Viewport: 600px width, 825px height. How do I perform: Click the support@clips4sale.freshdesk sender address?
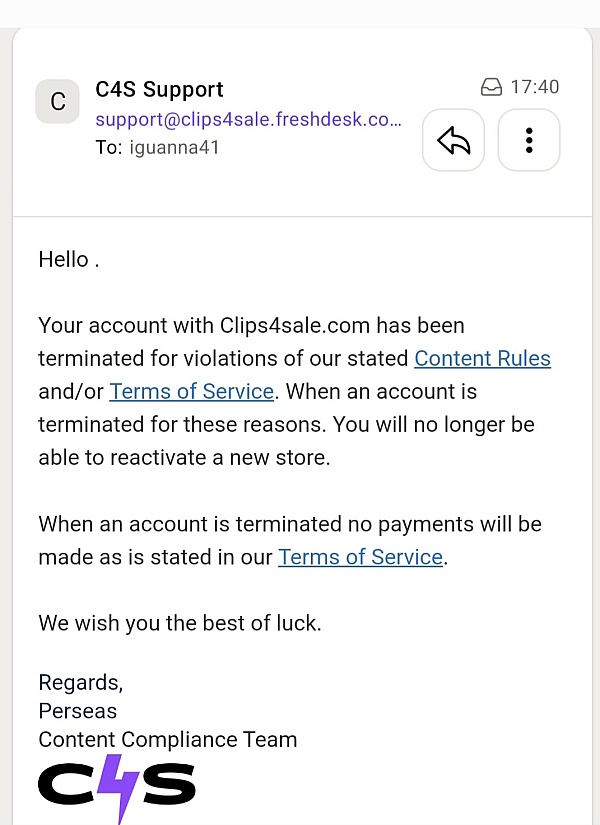248,119
